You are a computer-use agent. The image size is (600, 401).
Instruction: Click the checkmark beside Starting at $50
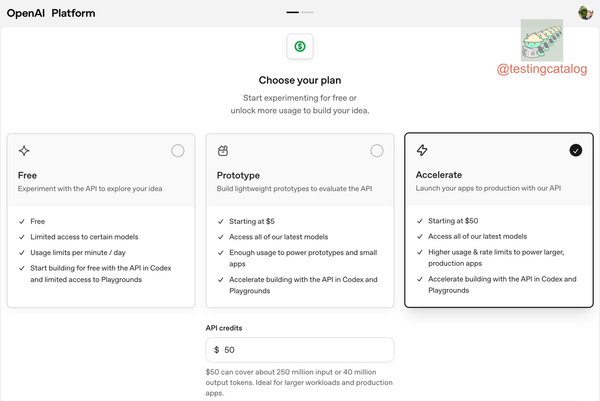pos(420,221)
